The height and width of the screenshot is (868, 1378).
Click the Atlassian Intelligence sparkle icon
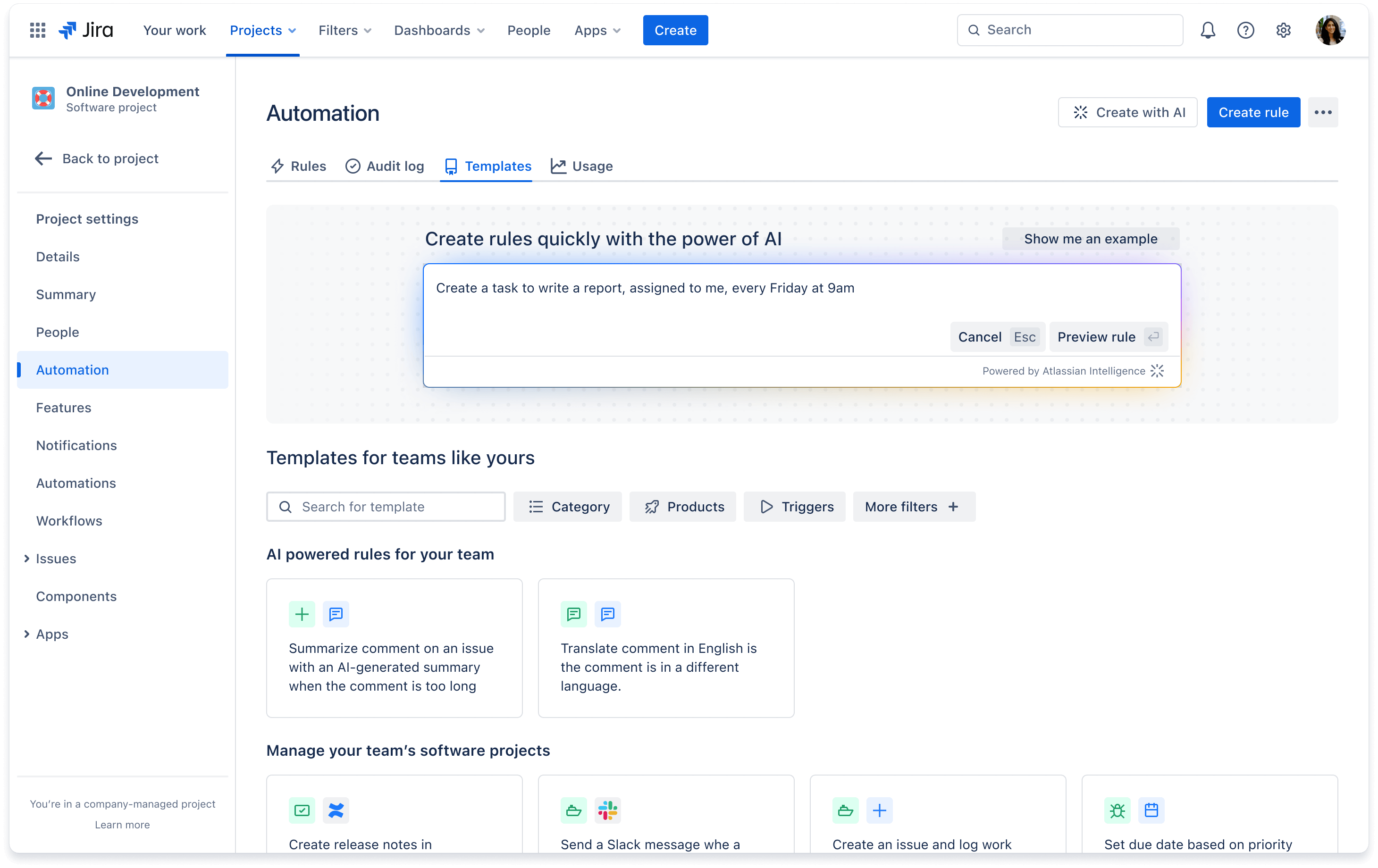tap(1158, 371)
